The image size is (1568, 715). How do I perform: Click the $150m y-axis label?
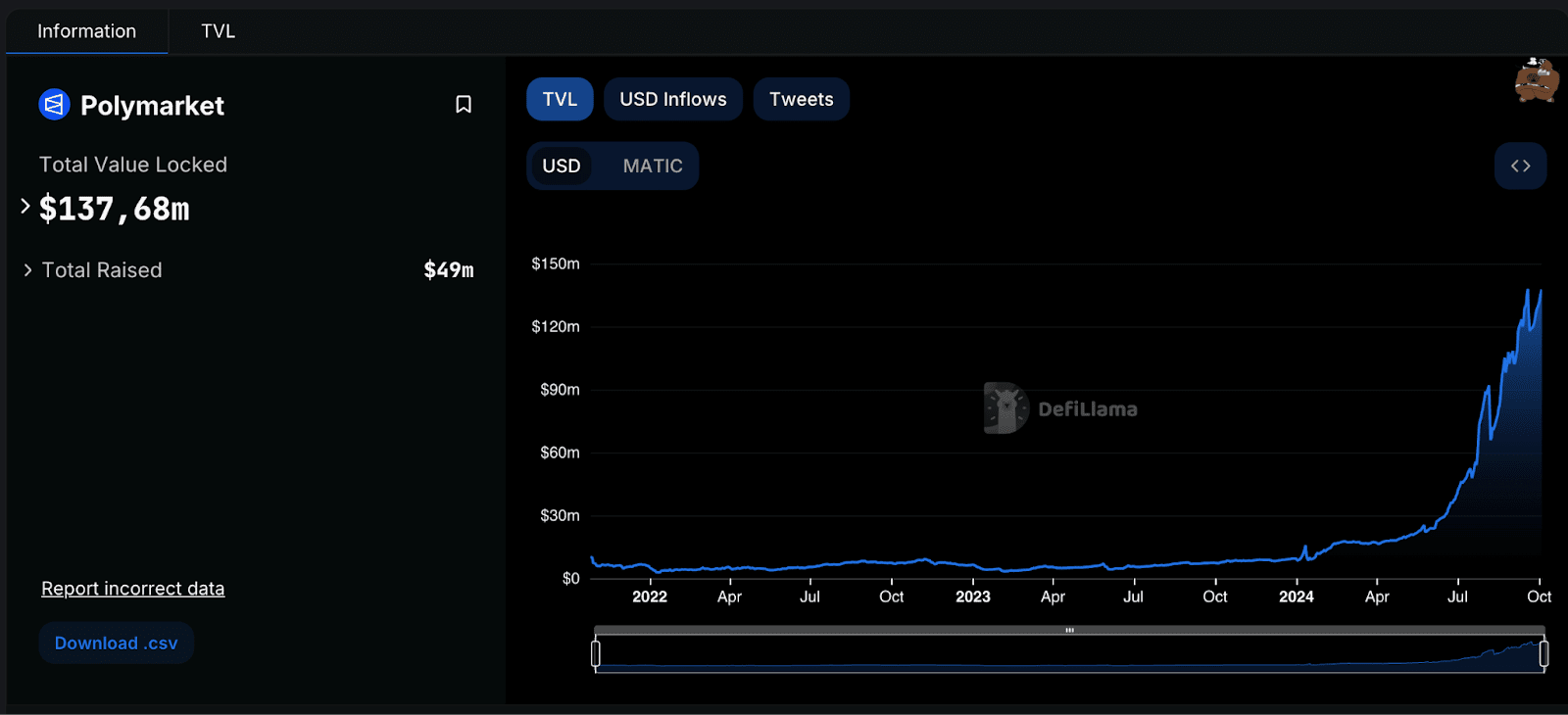coord(555,263)
